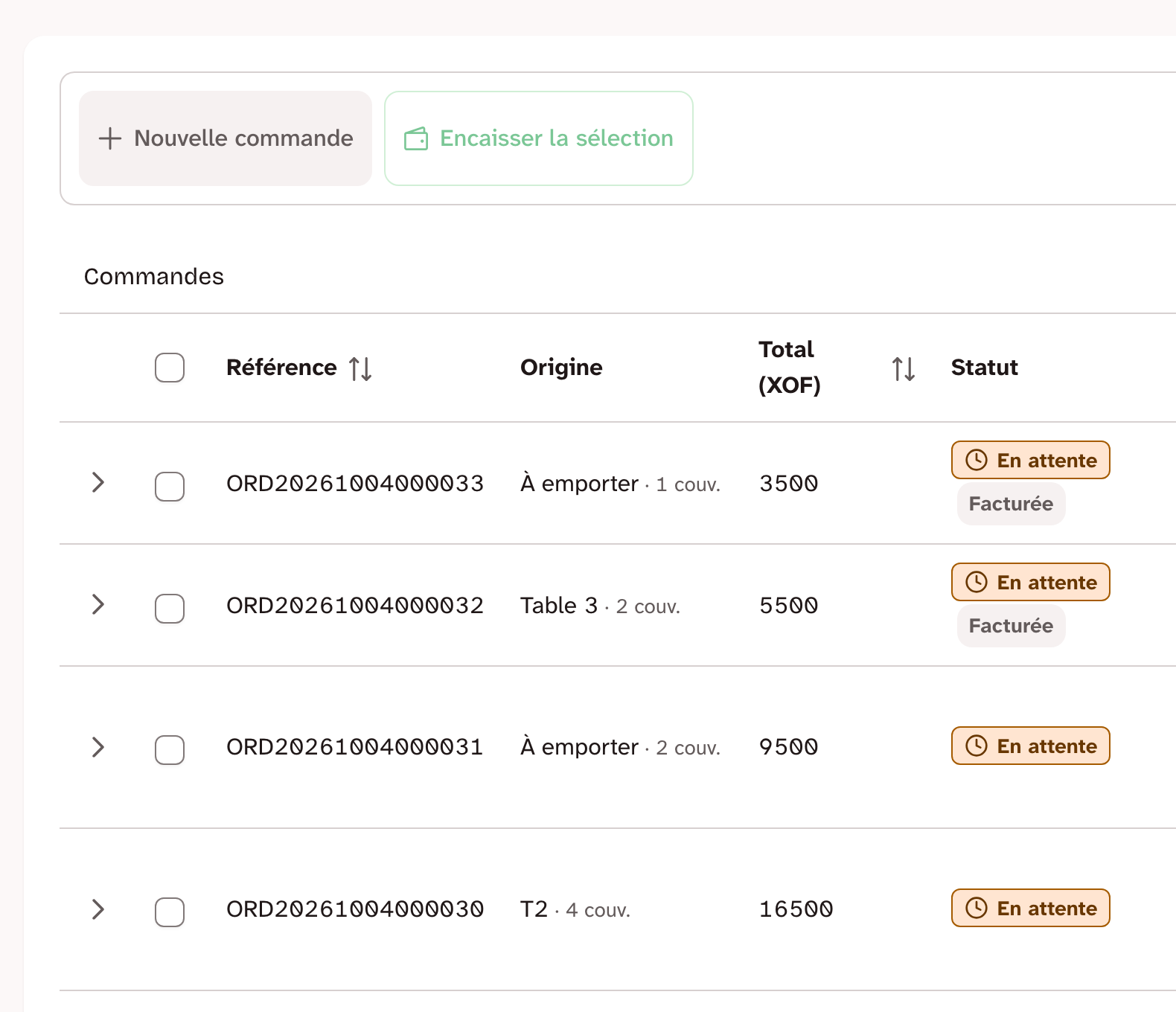Tick checkbox for order ORD20261004000030
This screenshot has width=1176, height=1012.
tap(170, 912)
